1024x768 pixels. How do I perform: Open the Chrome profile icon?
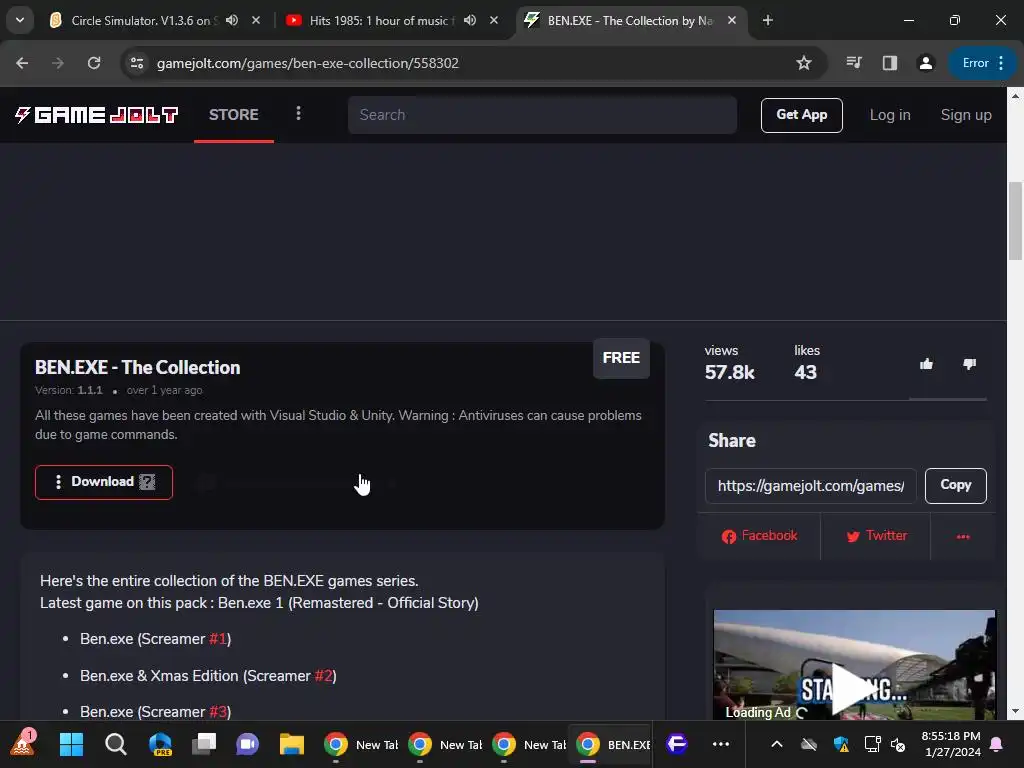(x=925, y=63)
